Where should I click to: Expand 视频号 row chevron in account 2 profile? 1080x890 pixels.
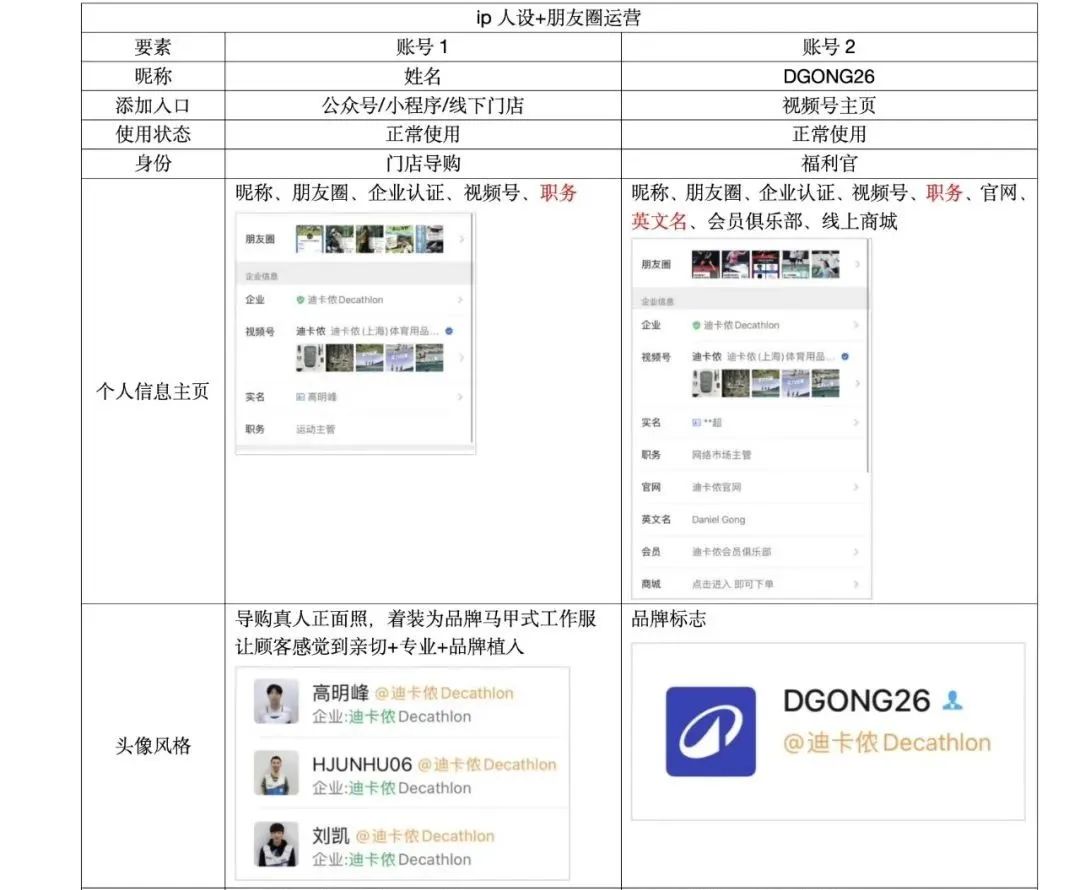(x=858, y=383)
